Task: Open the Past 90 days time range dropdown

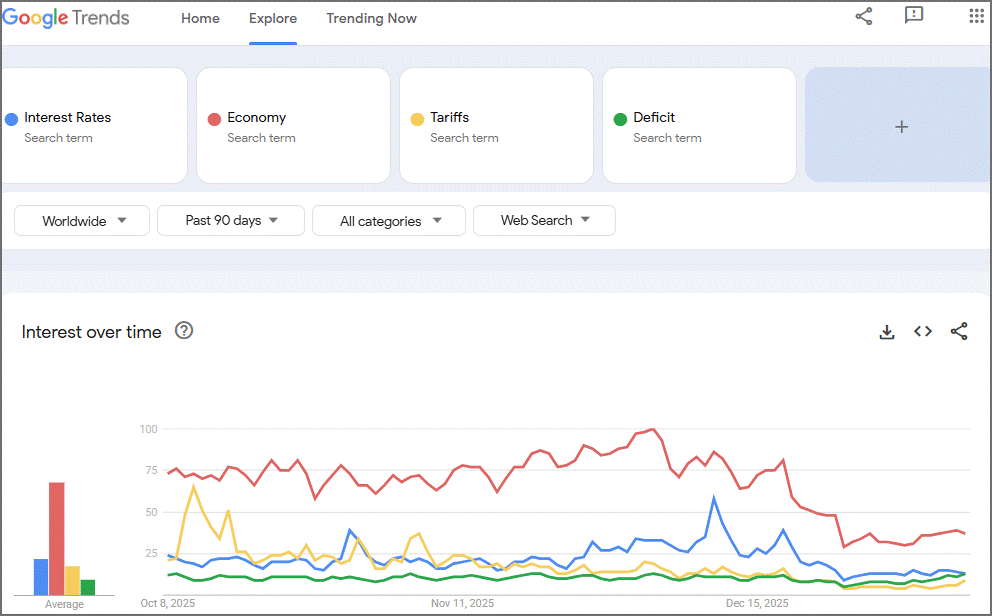Action: 231,221
